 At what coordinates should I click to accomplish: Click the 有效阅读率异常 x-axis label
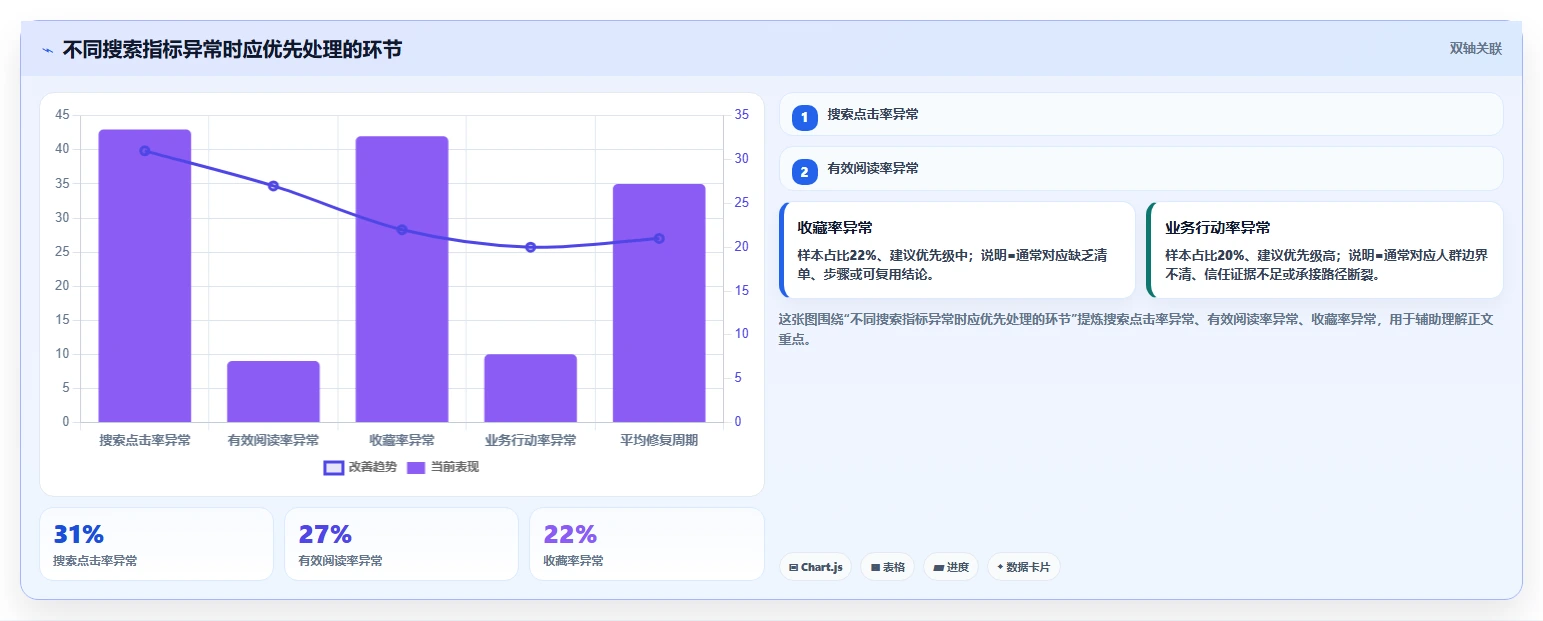tap(273, 440)
